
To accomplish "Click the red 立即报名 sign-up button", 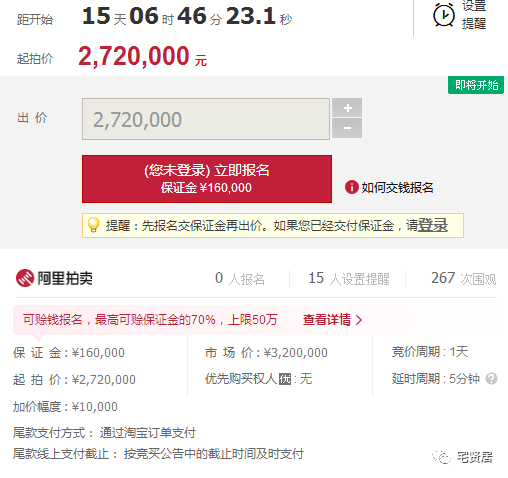I will click(207, 179).
